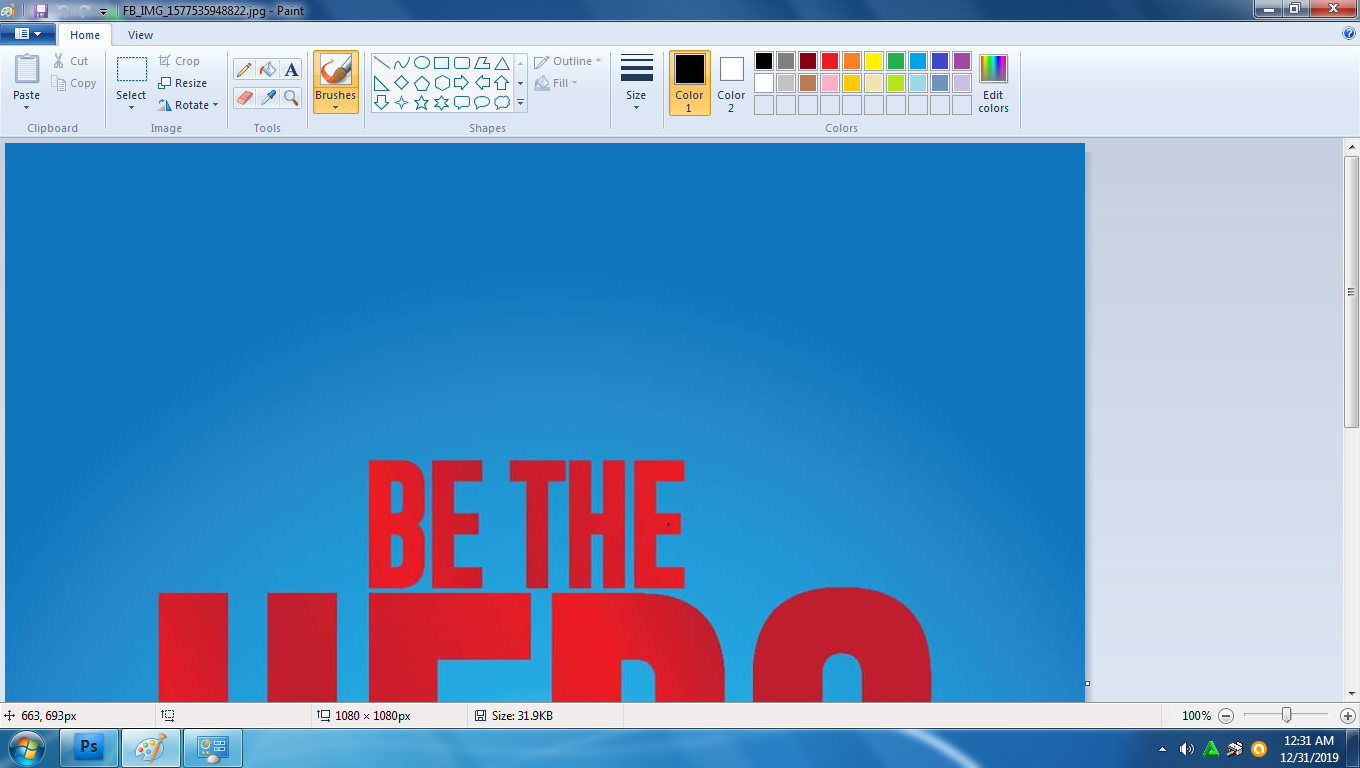Screen dimensions: 1360x768
Task: Choose the red color swatch
Action: [830, 61]
